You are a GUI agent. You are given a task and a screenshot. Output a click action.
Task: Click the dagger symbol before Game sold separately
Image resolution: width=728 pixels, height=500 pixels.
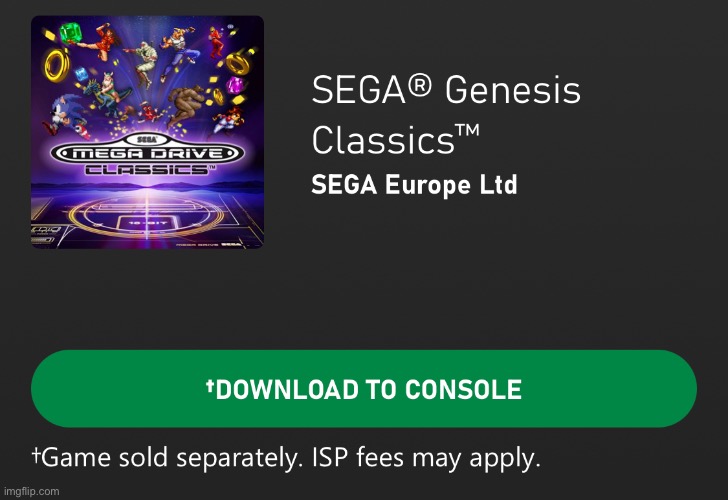[36, 455]
